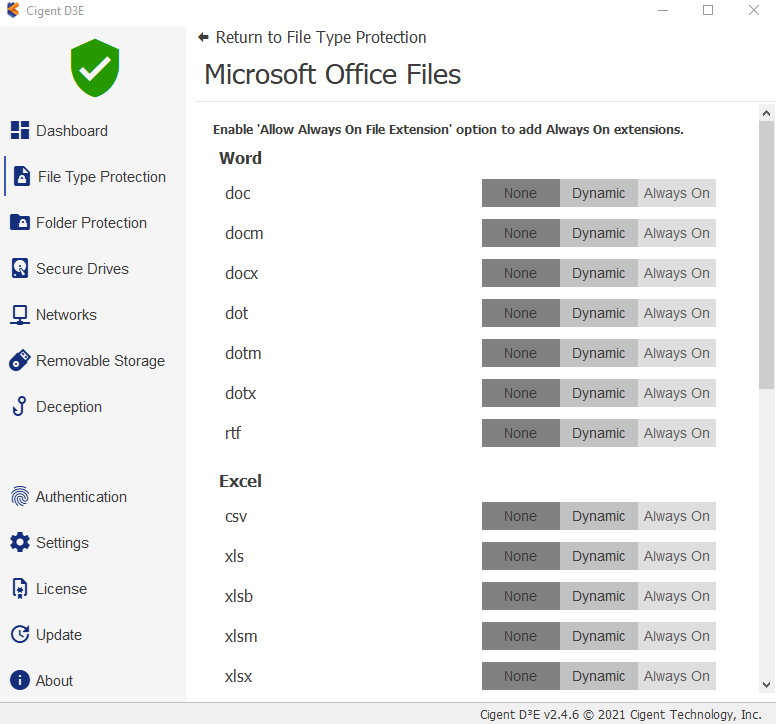Set docm protection to Dynamic
This screenshot has width=776, height=724.
click(x=599, y=233)
